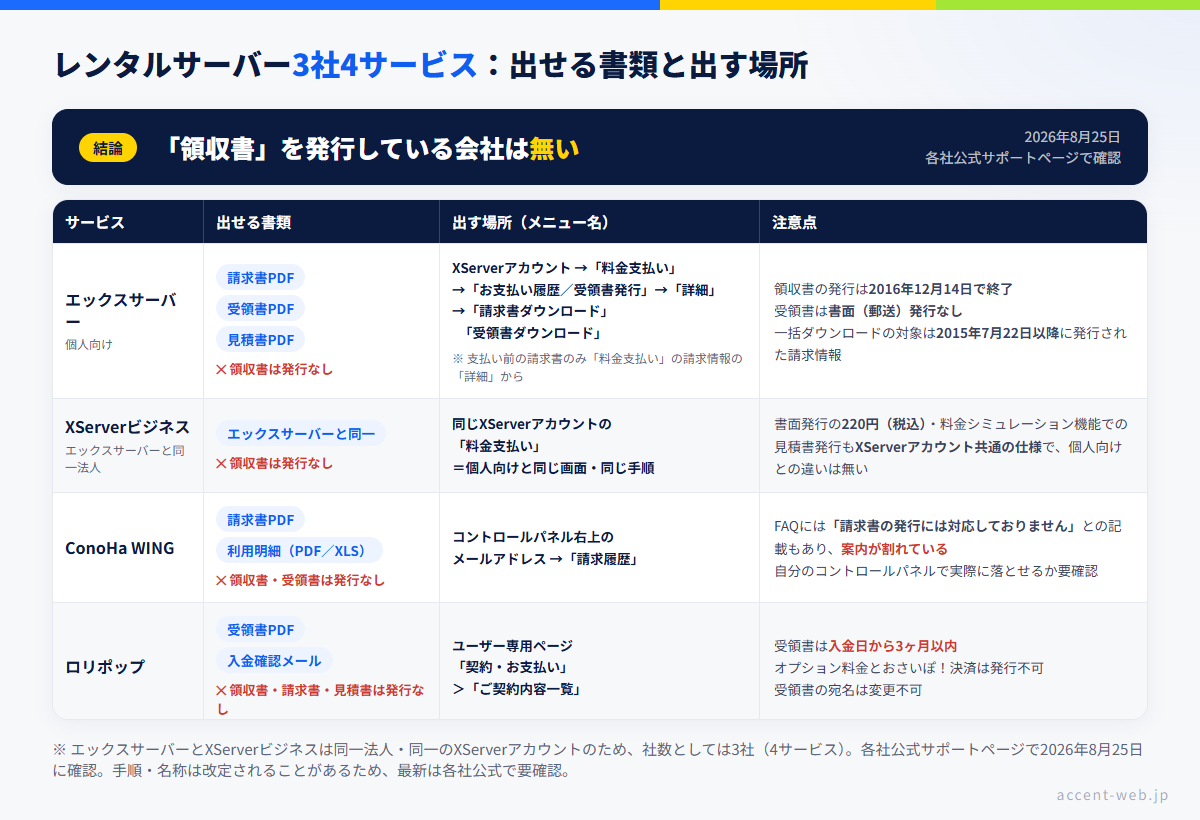Click the サービス column header
The width and height of the screenshot is (1200, 820).
pyautogui.click(x=95, y=222)
